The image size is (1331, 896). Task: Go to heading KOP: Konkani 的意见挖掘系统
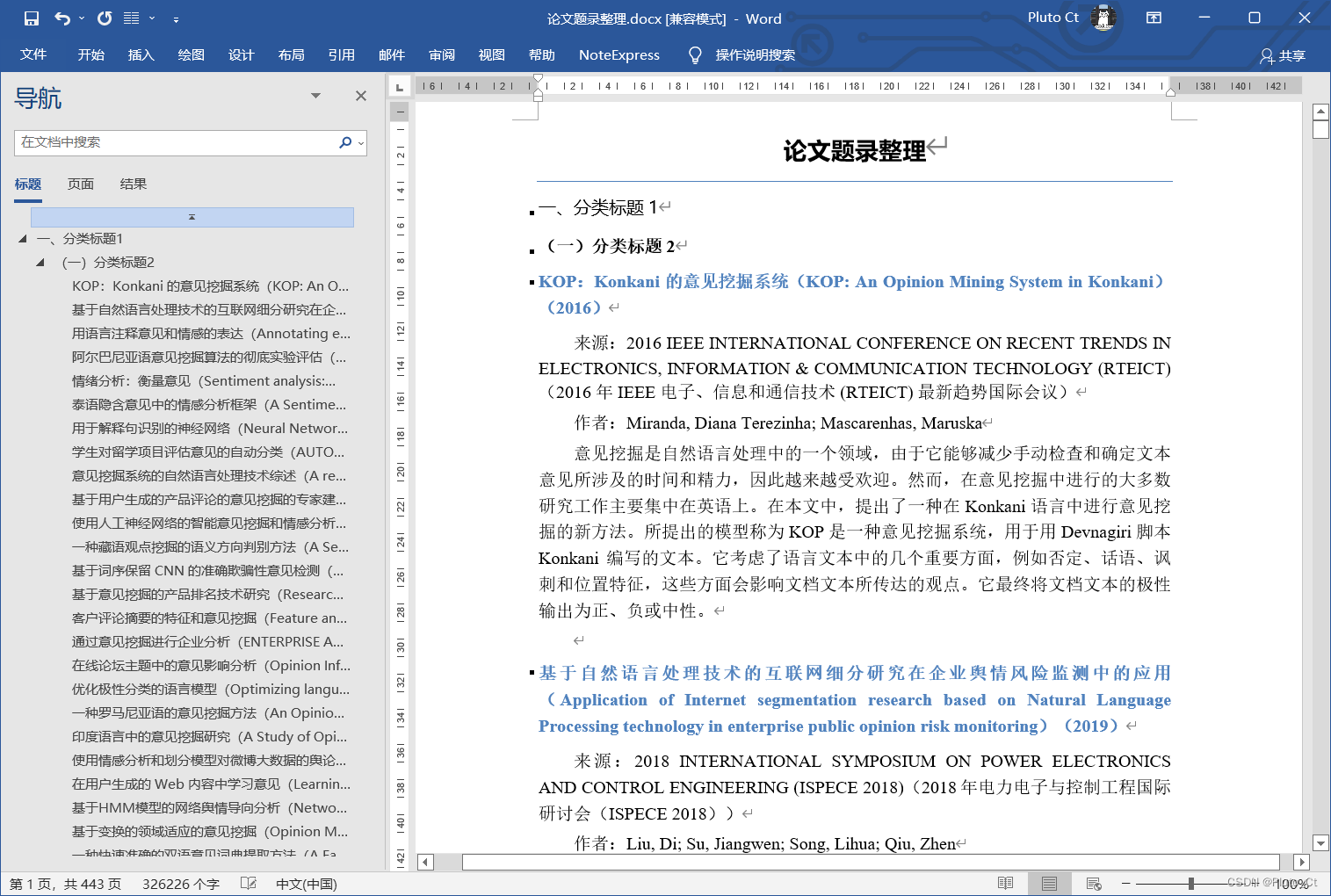[x=211, y=286]
